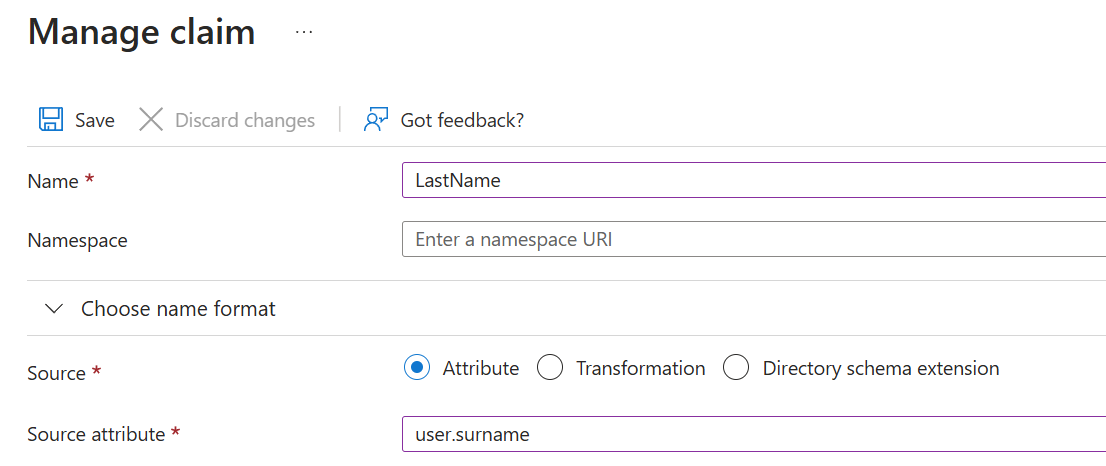Click the Save text in toolbar
The image size is (1106, 466).
click(x=95, y=121)
